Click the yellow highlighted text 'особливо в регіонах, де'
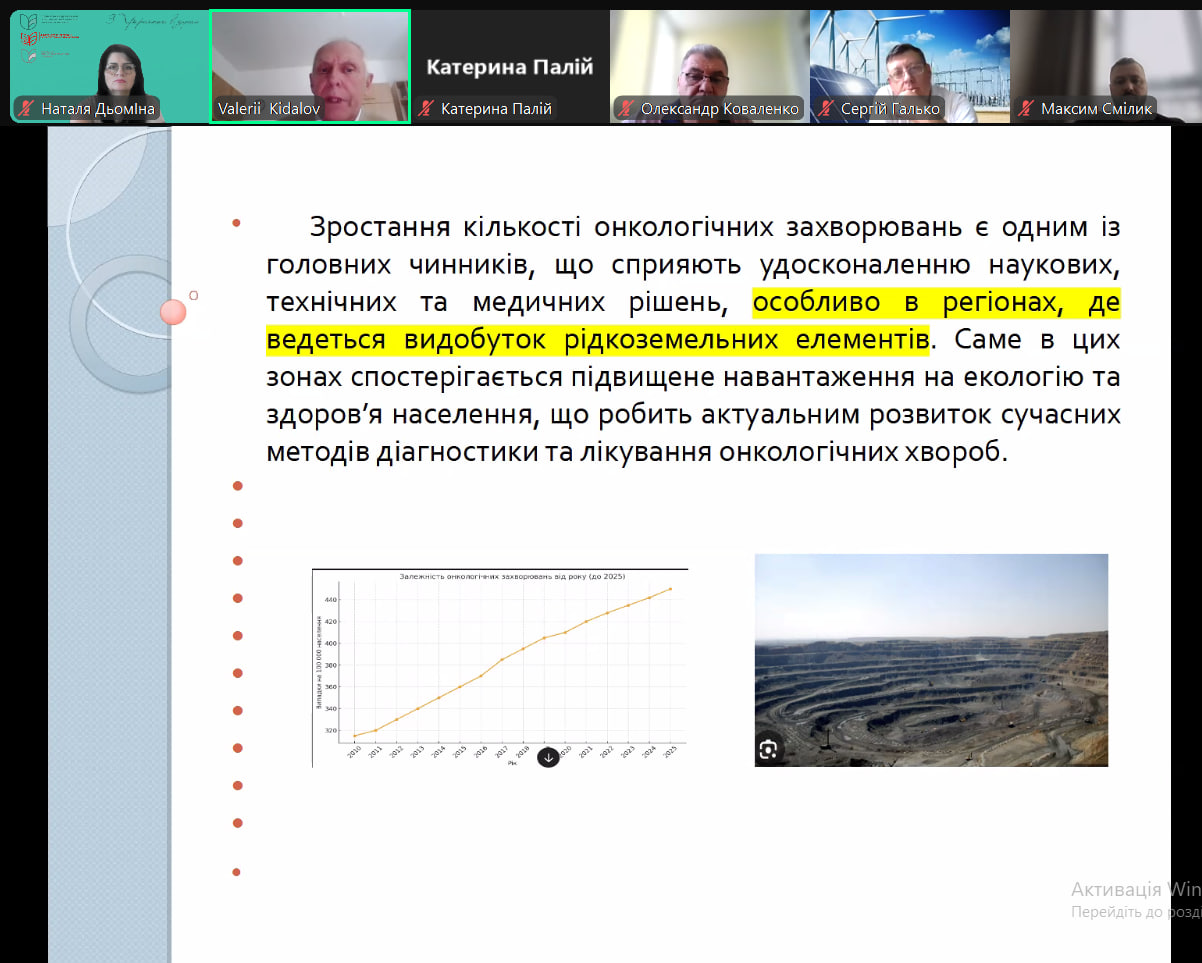The image size is (1202, 963). coord(937,302)
